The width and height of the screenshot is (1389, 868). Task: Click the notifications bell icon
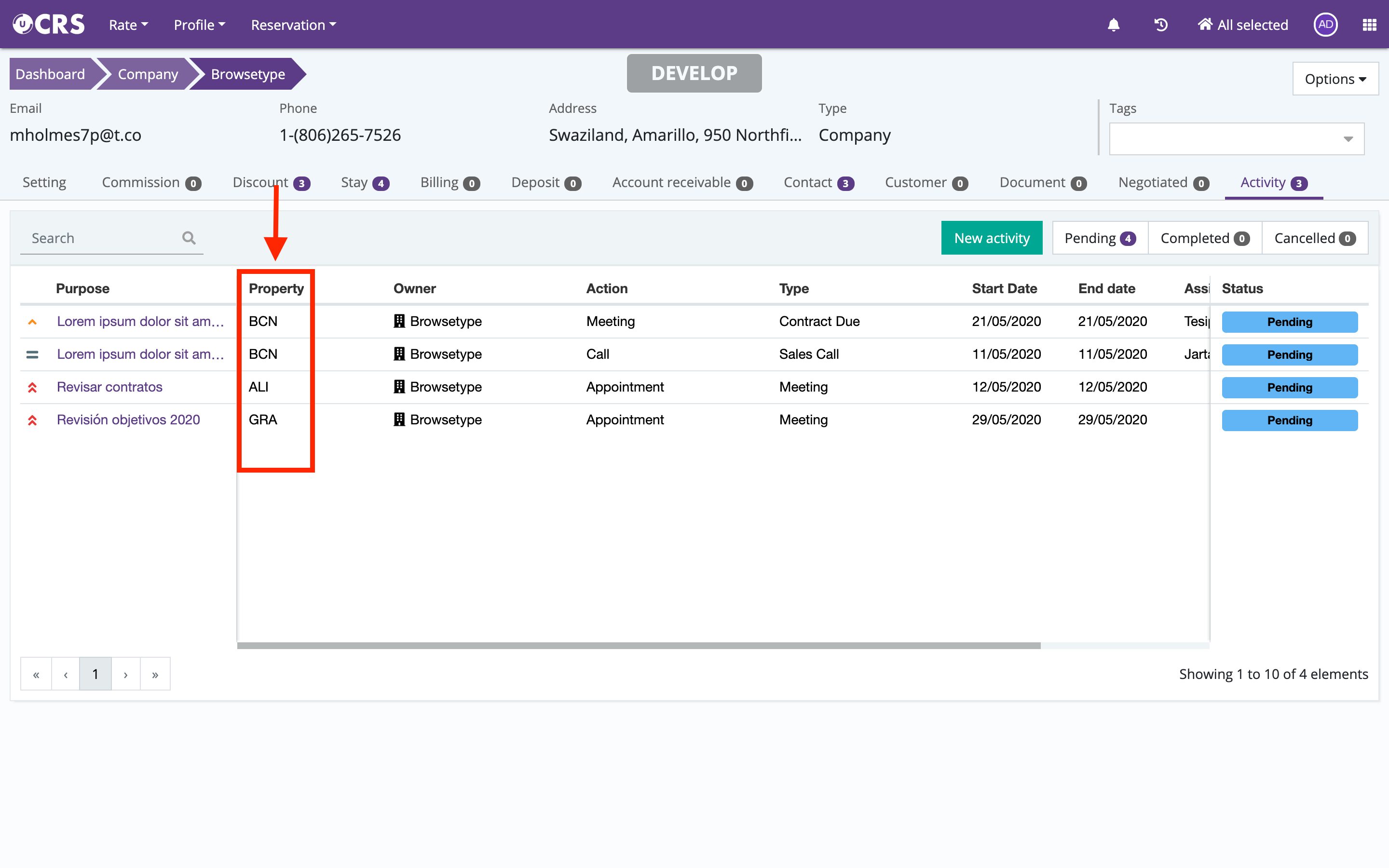pos(1114,25)
